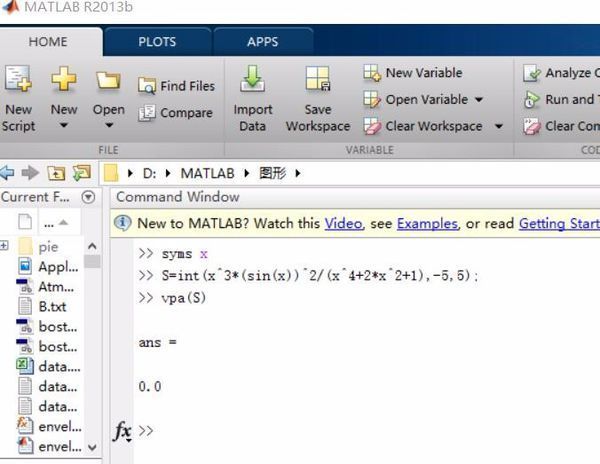Switch to the APPS tab
This screenshot has height=464, width=600.
(x=263, y=42)
